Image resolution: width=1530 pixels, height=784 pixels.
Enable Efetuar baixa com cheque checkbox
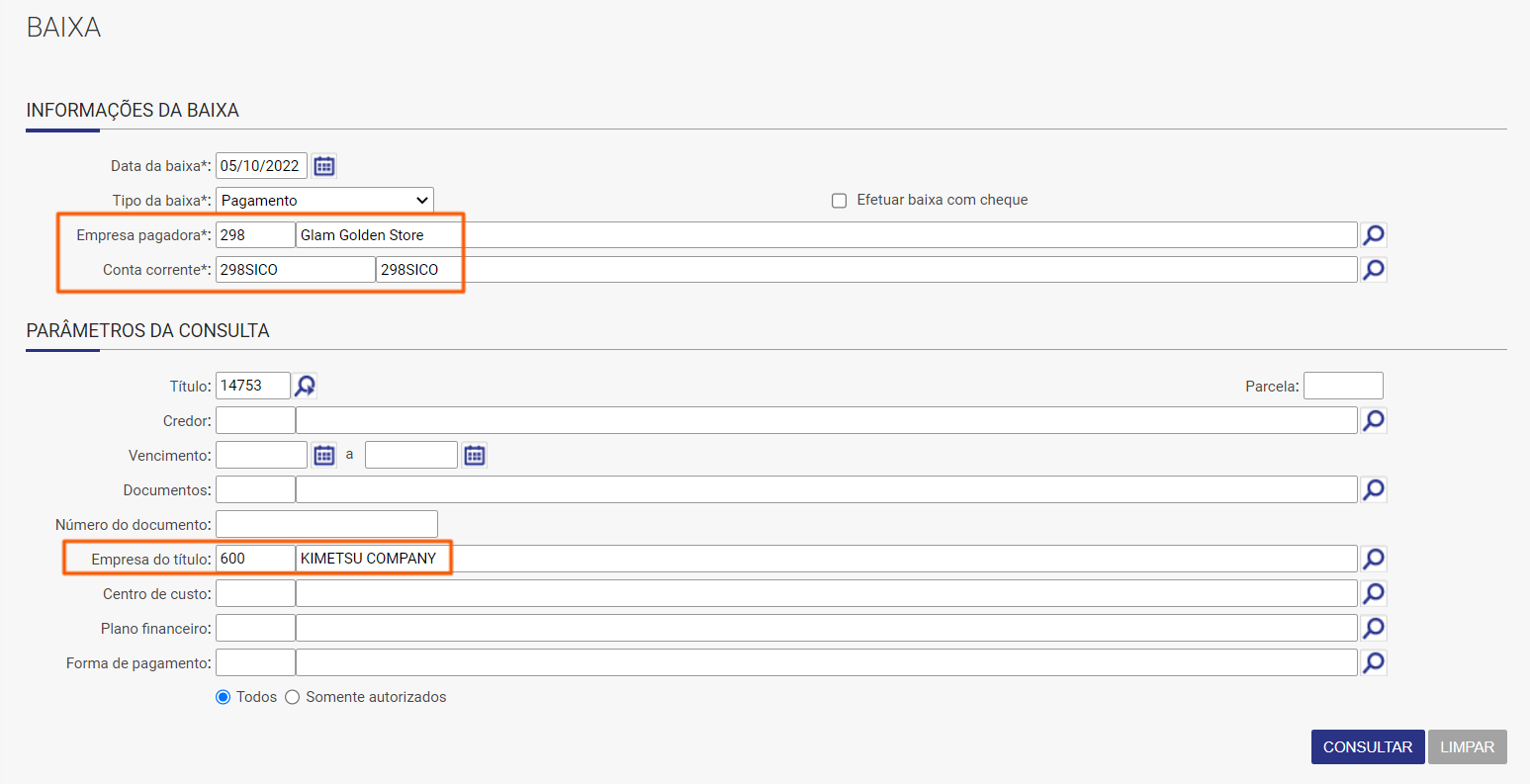pos(840,201)
